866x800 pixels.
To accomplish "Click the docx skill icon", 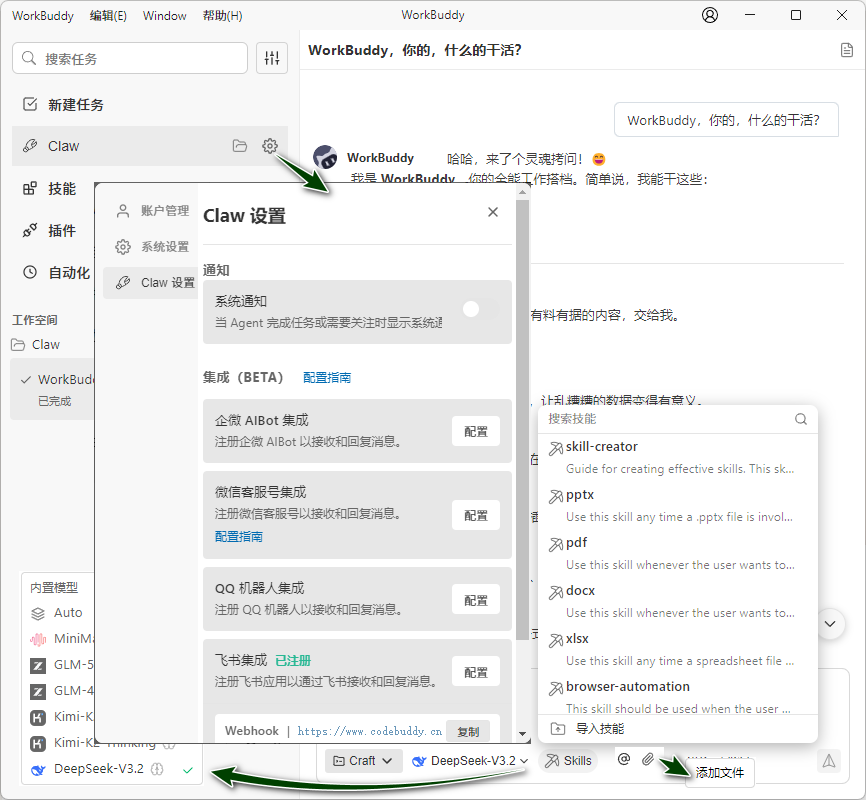I will pos(556,592).
